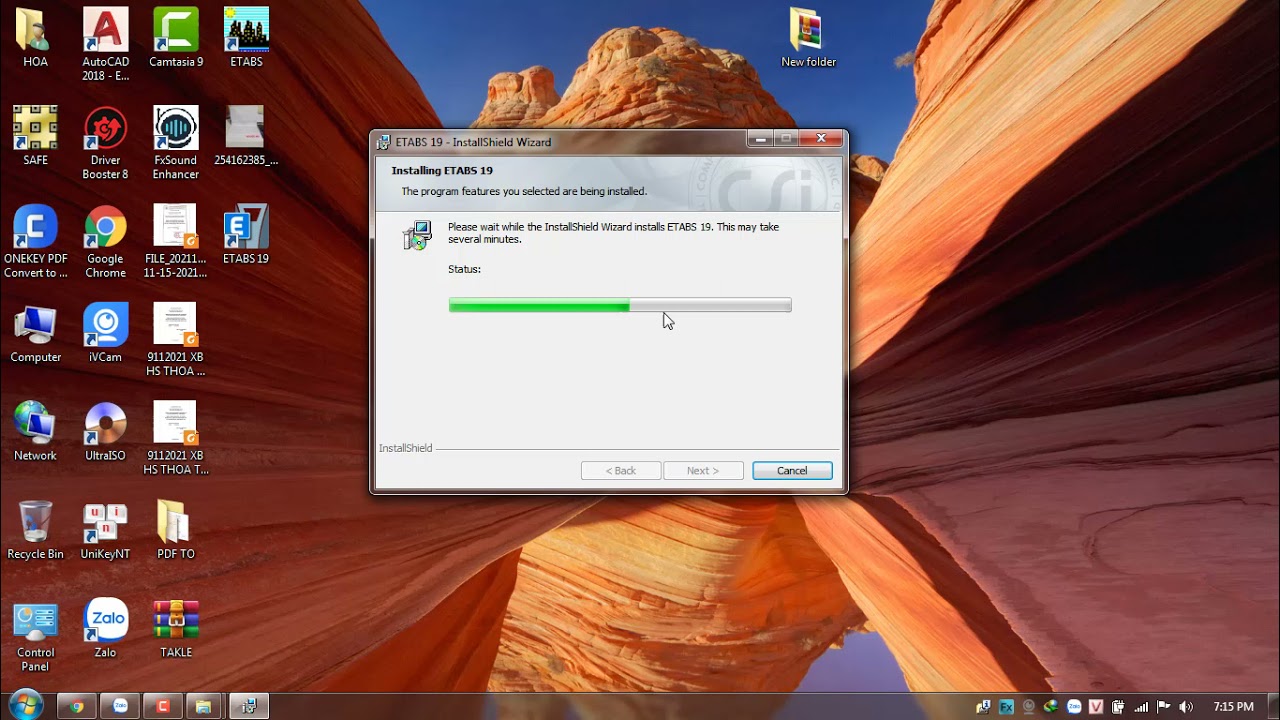
Task: Click the 7:15 PM system clock
Action: pos(1233,707)
